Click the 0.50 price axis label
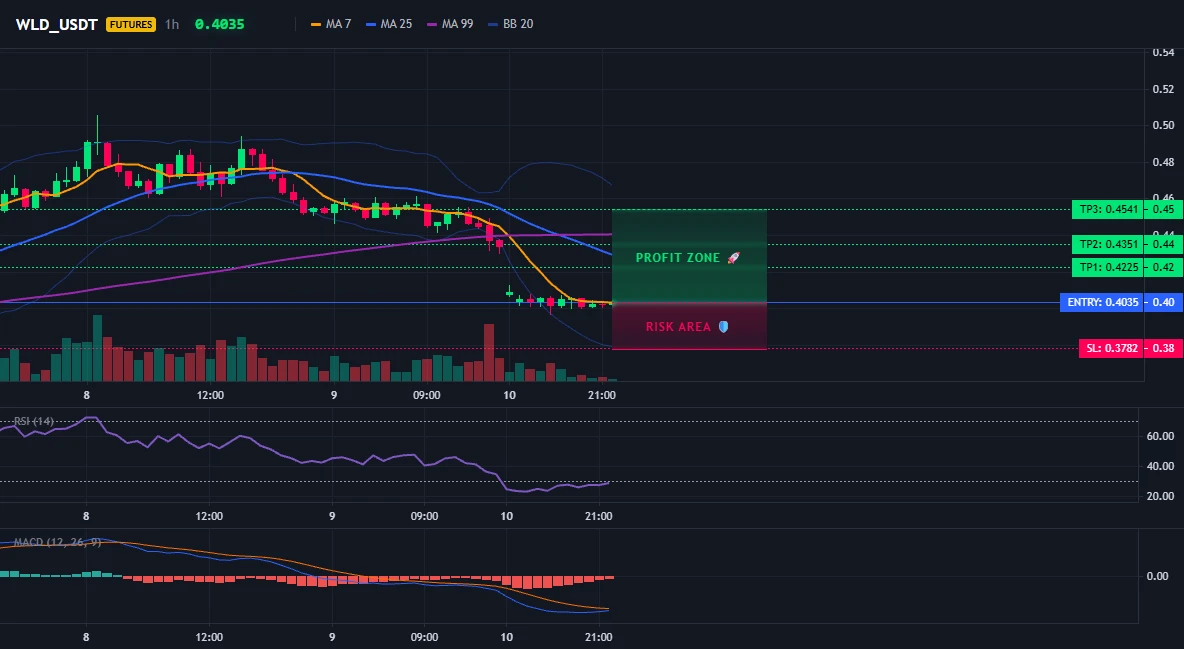This screenshot has height=649, width=1184. 1164,125
